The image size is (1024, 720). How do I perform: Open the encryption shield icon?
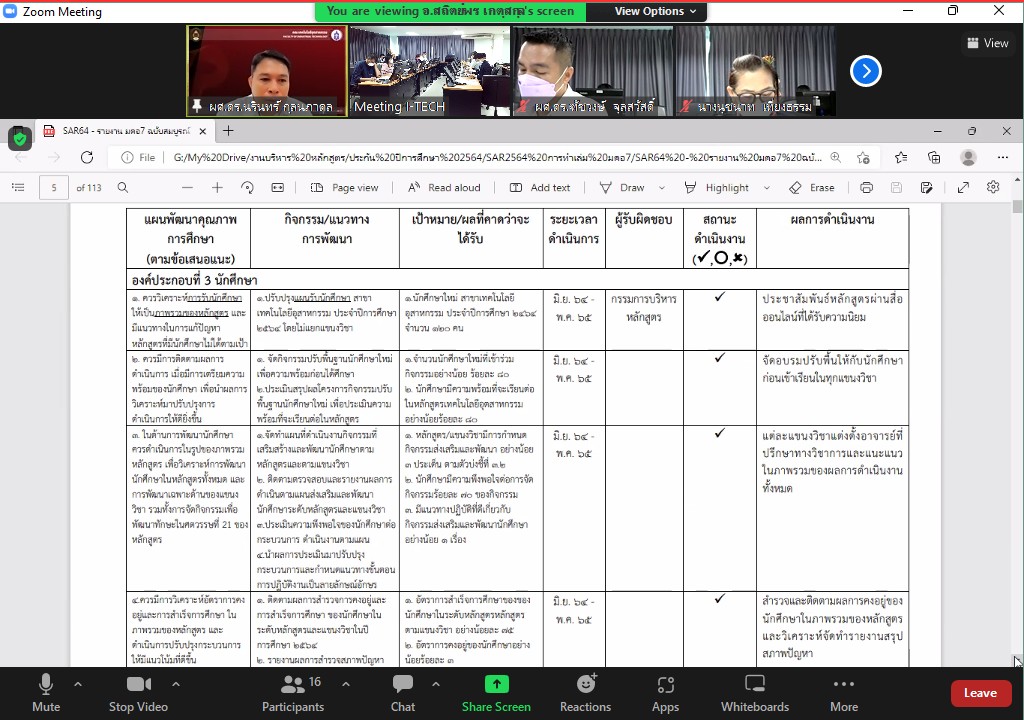[x=20, y=138]
